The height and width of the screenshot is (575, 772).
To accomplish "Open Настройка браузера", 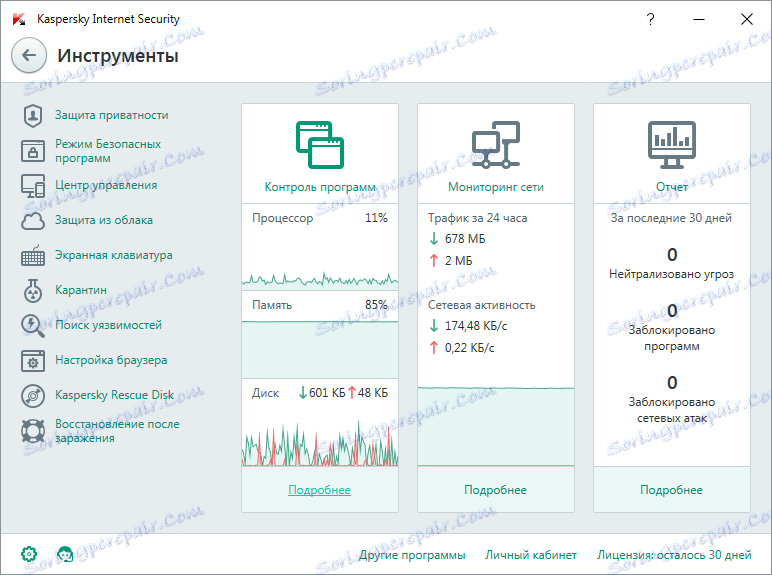I will tap(111, 360).
